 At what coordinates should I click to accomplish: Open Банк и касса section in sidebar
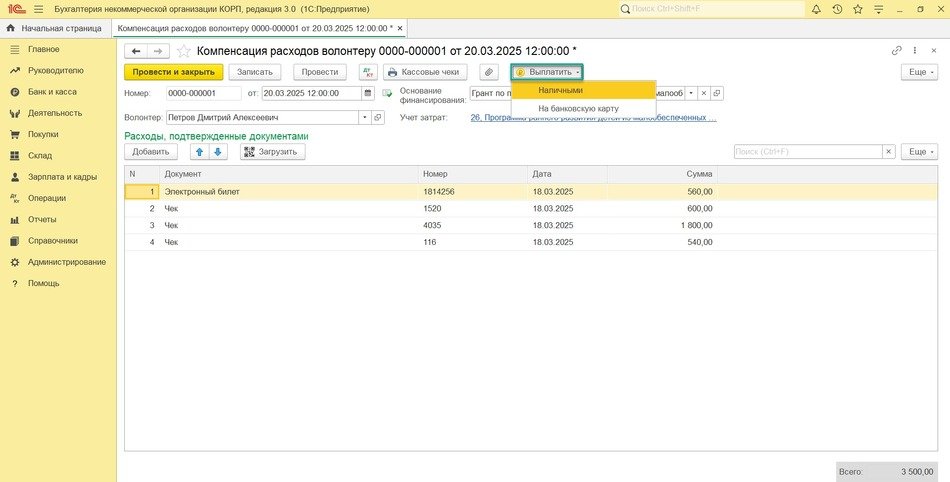pyautogui.click(x=52, y=92)
